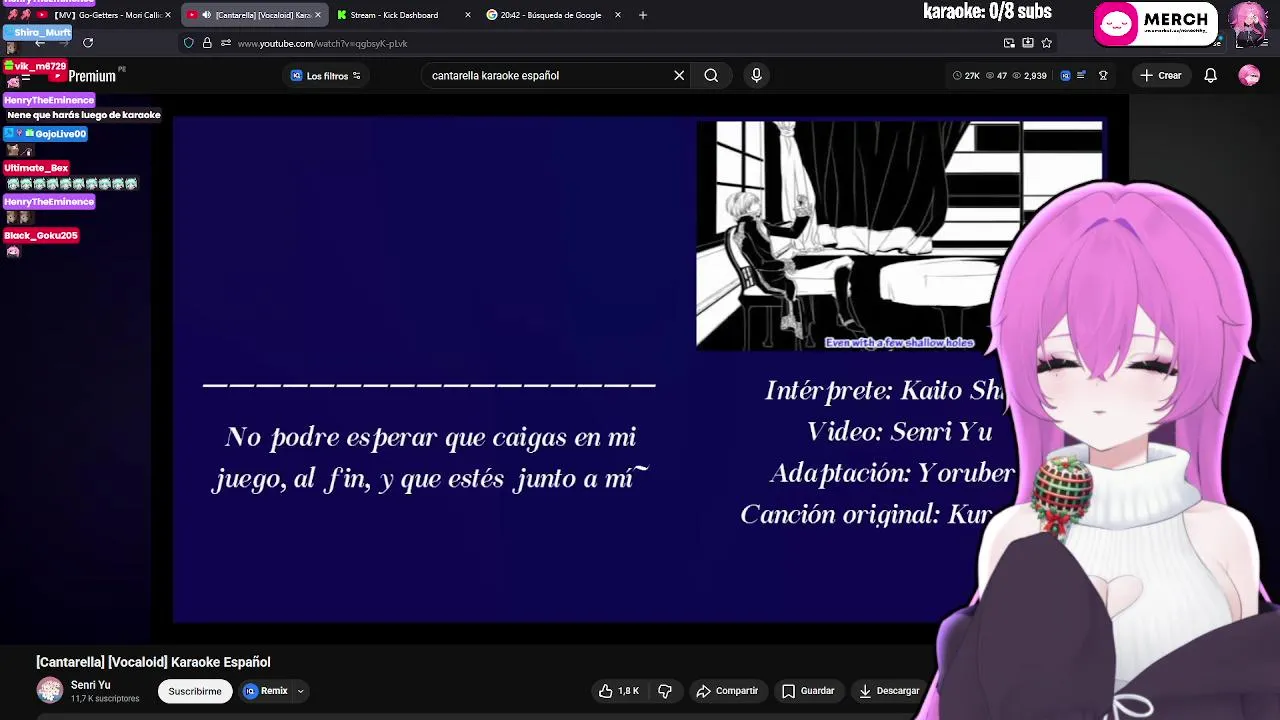Viewport: 1280px width, 720px height.
Task: Open Los filtros search filters
Action: (x=326, y=76)
